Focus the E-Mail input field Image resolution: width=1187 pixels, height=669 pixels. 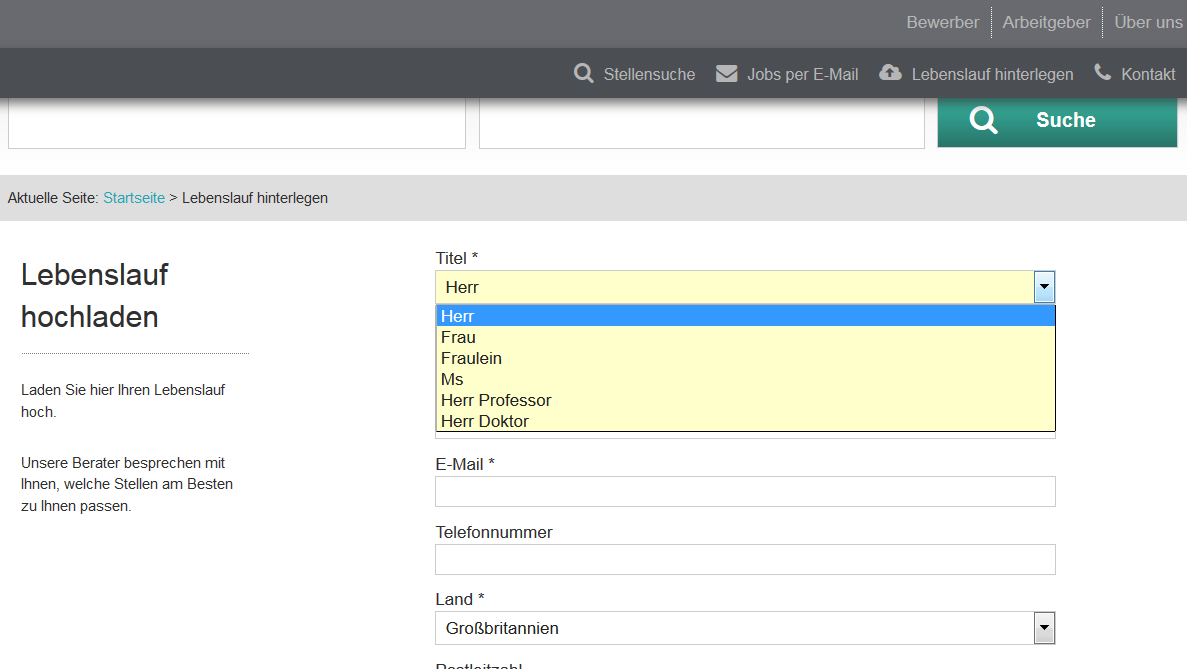pyautogui.click(x=745, y=491)
